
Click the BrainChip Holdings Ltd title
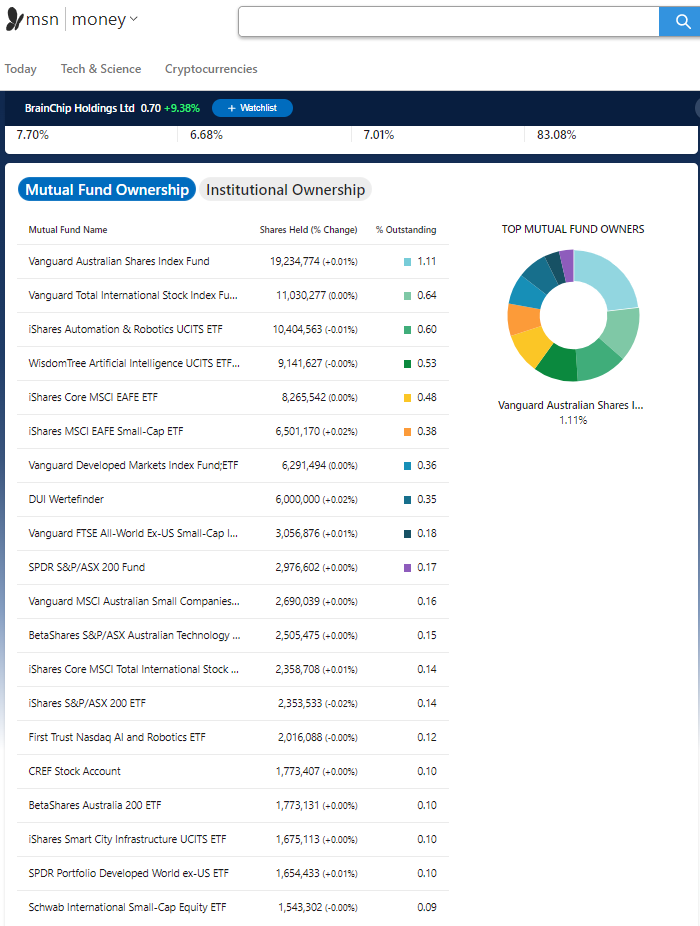tap(80, 108)
